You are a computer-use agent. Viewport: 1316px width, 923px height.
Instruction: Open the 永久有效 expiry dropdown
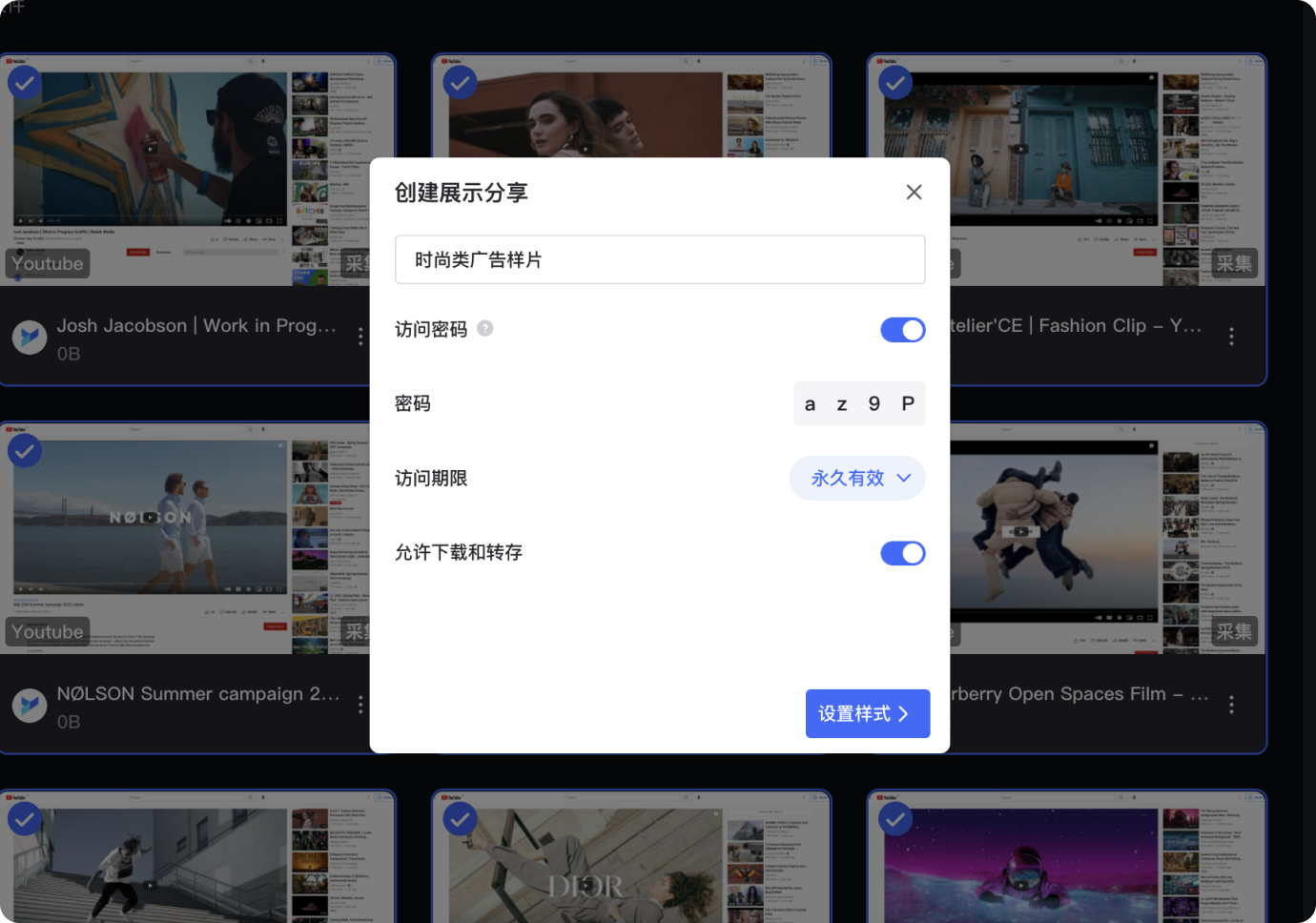click(x=857, y=478)
